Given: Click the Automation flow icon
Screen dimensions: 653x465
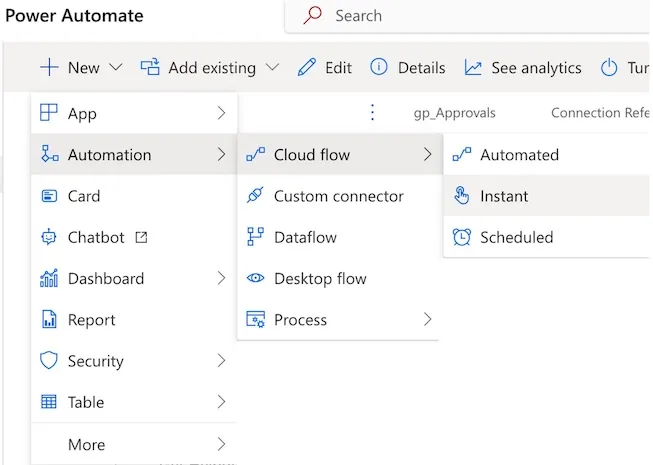Looking at the screenshot, I should [x=50, y=154].
